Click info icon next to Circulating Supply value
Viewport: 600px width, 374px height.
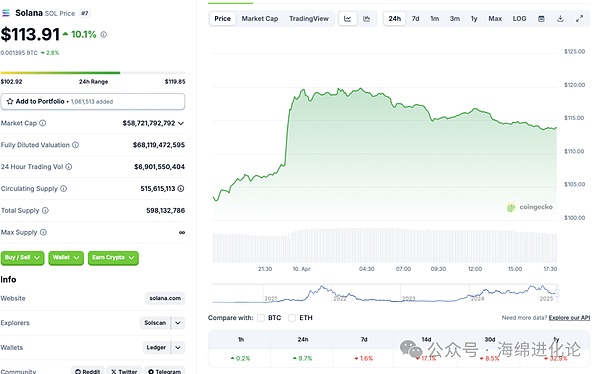181,189
